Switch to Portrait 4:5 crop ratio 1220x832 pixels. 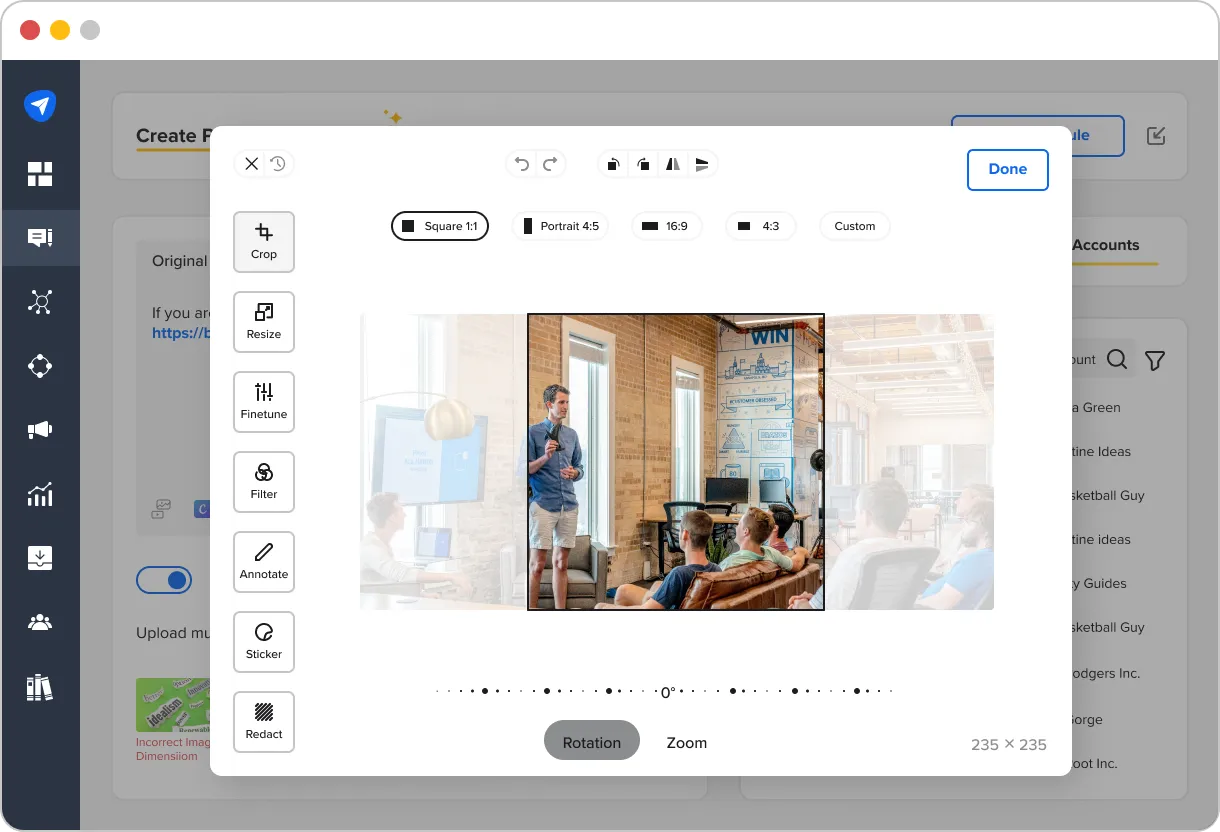(x=560, y=226)
